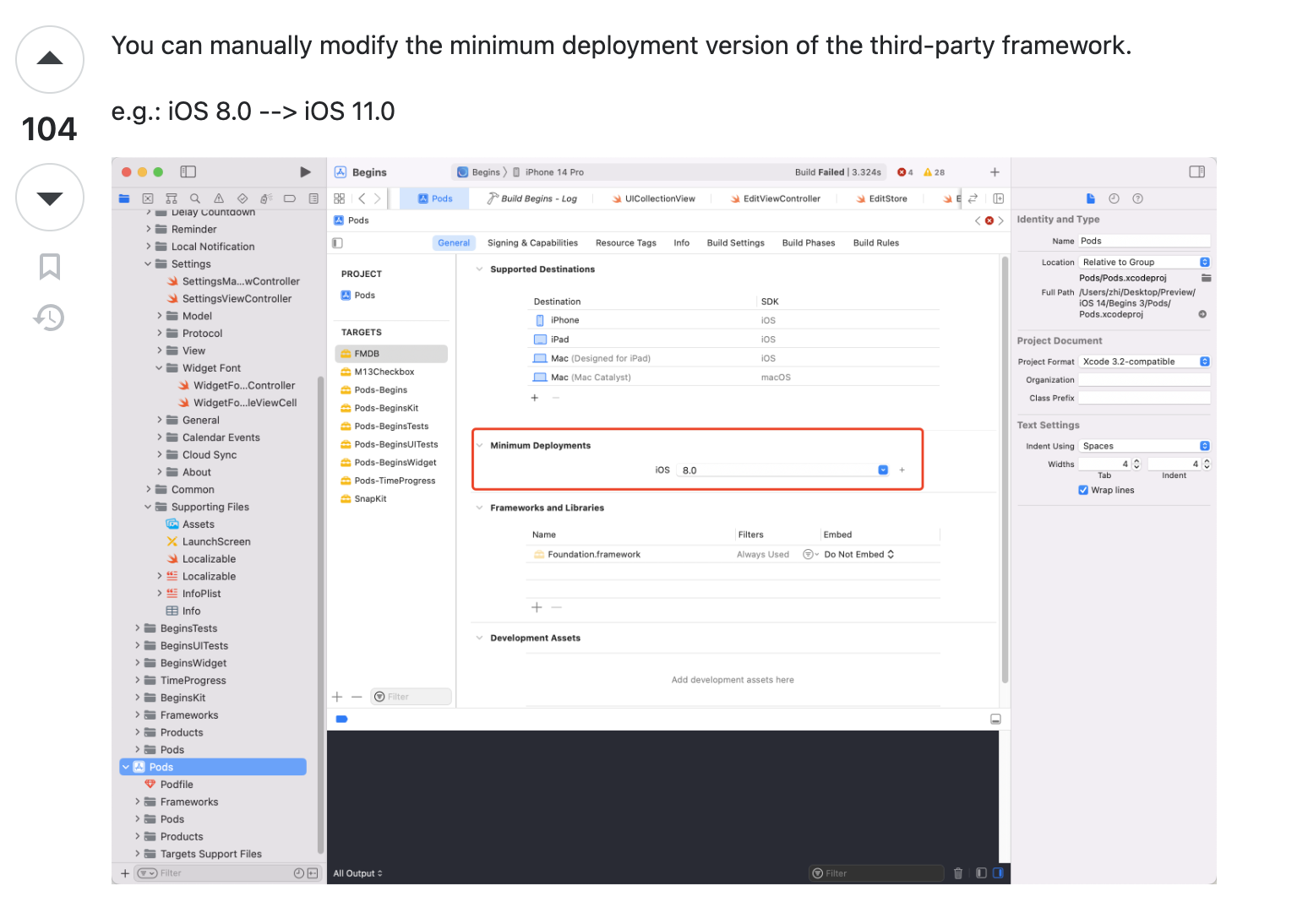Image resolution: width=1308 pixels, height=924 pixels.
Task: Open the project navigator folder icon
Action: coord(124,198)
